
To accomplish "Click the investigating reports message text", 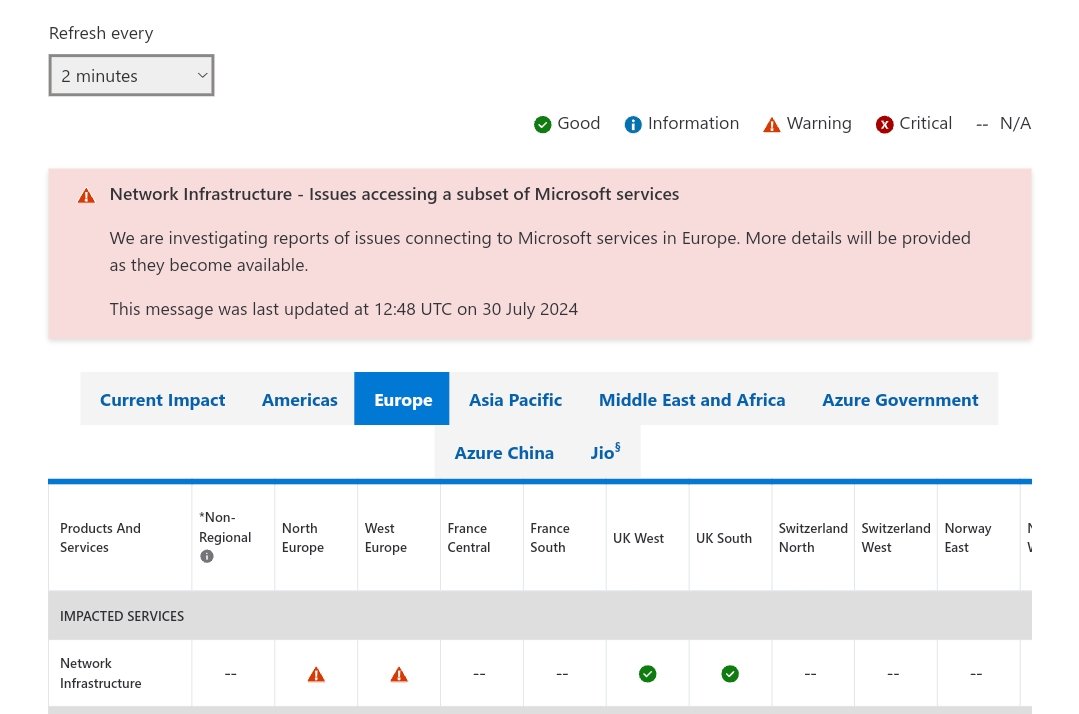I will tap(540, 251).
